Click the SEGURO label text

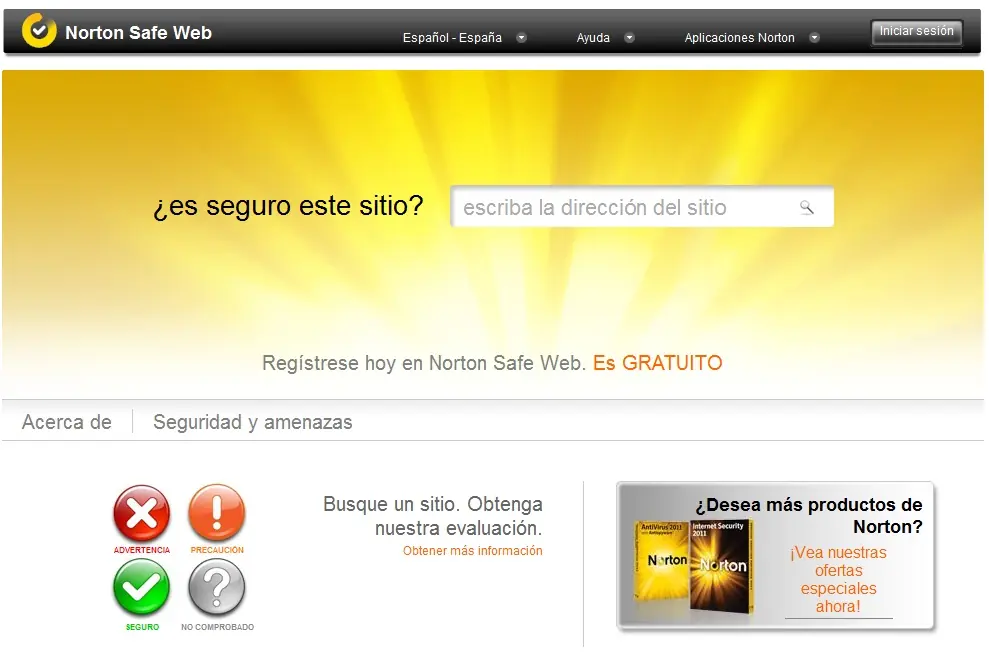point(143,627)
